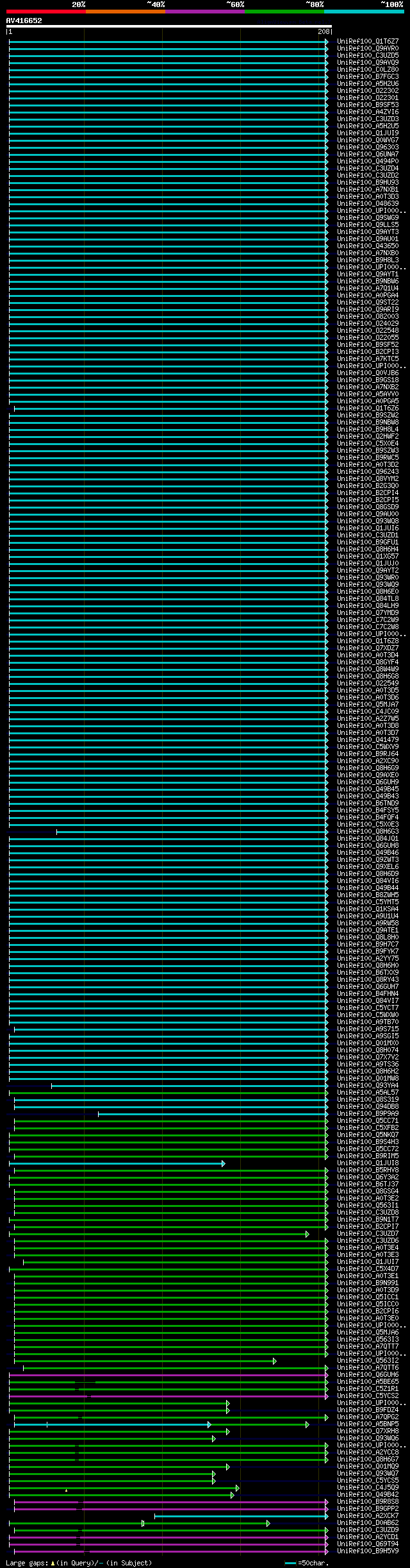This screenshot has height=1568, width=410.
Task: Select hit label UniRef100_Q1JUI9
Action: [x=368, y=133]
